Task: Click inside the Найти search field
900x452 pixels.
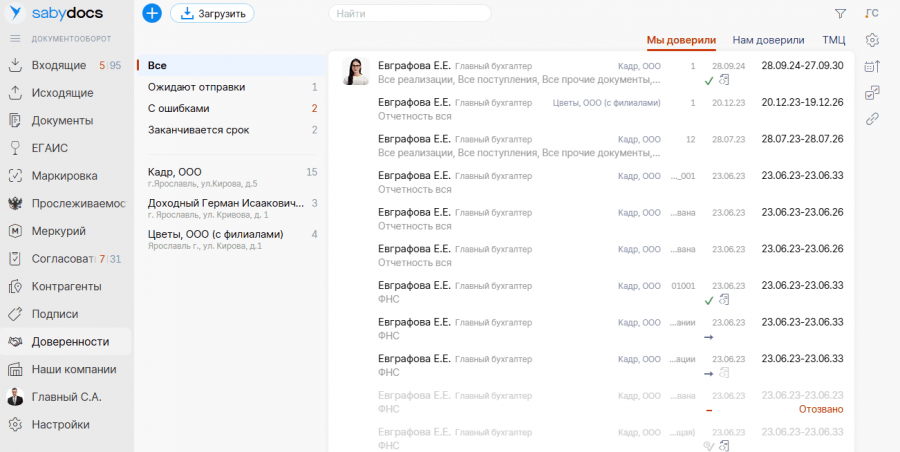Action: tap(410, 14)
